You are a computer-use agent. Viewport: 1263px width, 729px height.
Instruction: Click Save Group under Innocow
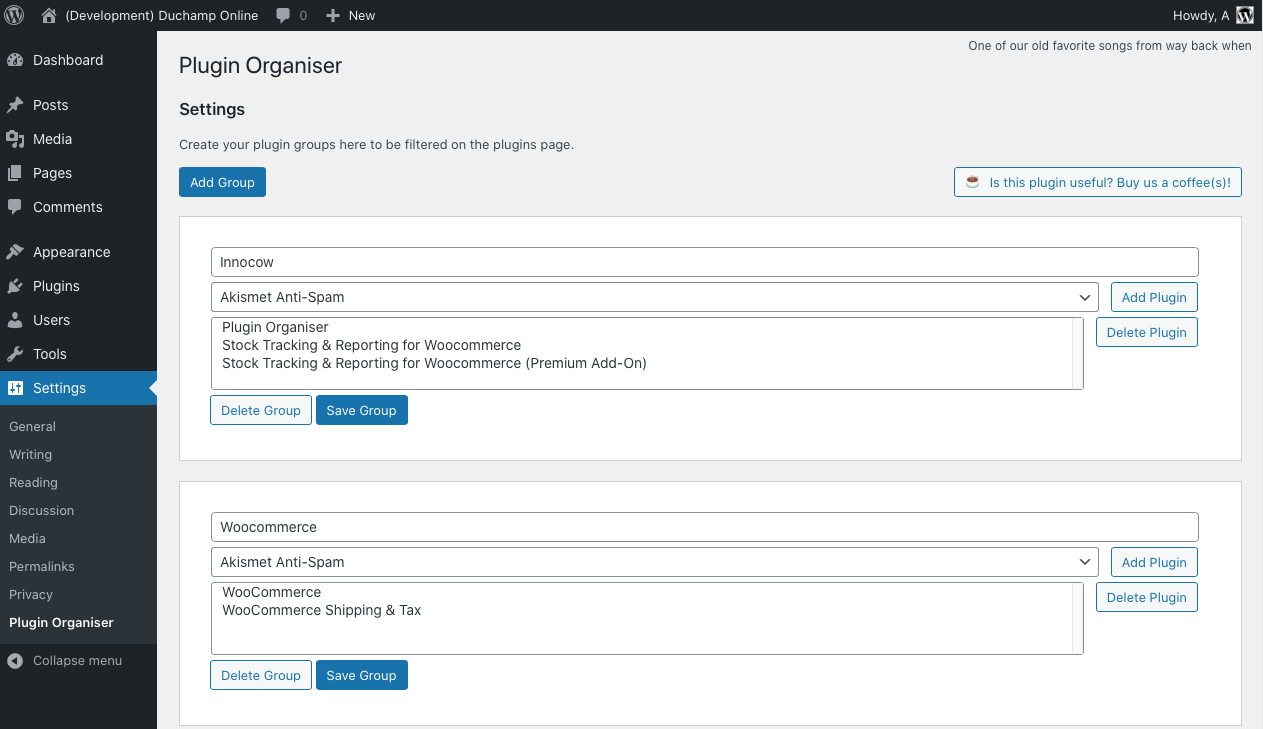[x=362, y=410]
